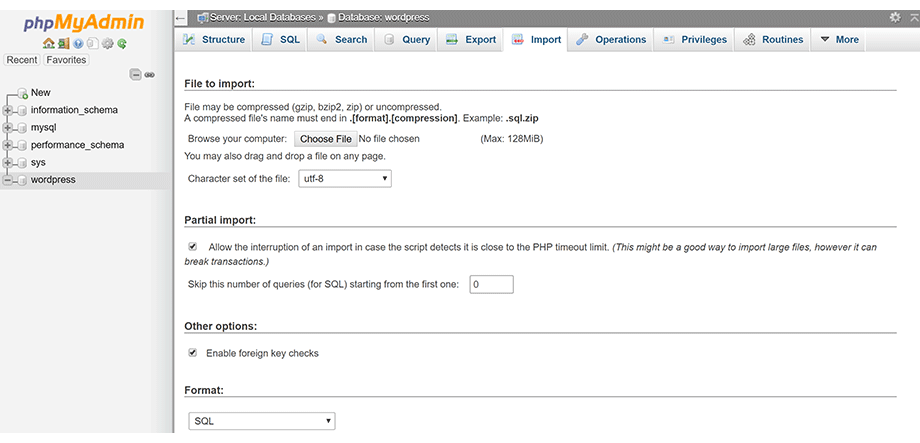The image size is (920, 443).
Task: Click the phpMyAdmin logo
Action: [84, 22]
